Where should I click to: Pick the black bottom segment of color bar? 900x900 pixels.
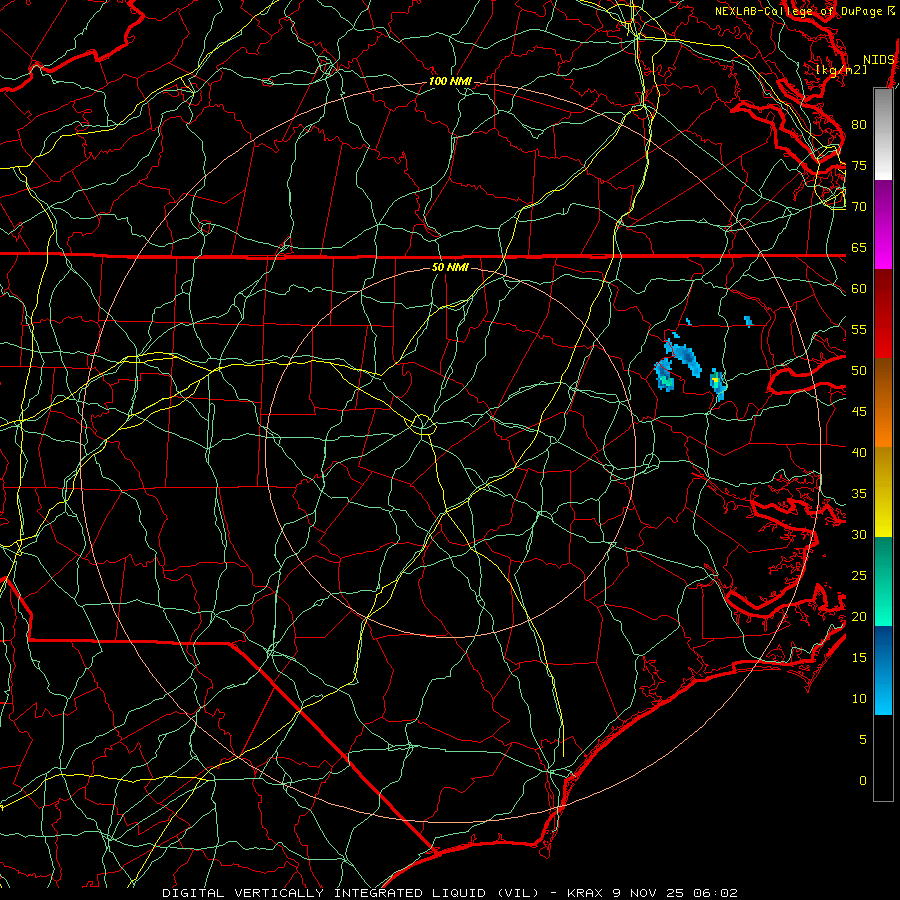coord(883,757)
